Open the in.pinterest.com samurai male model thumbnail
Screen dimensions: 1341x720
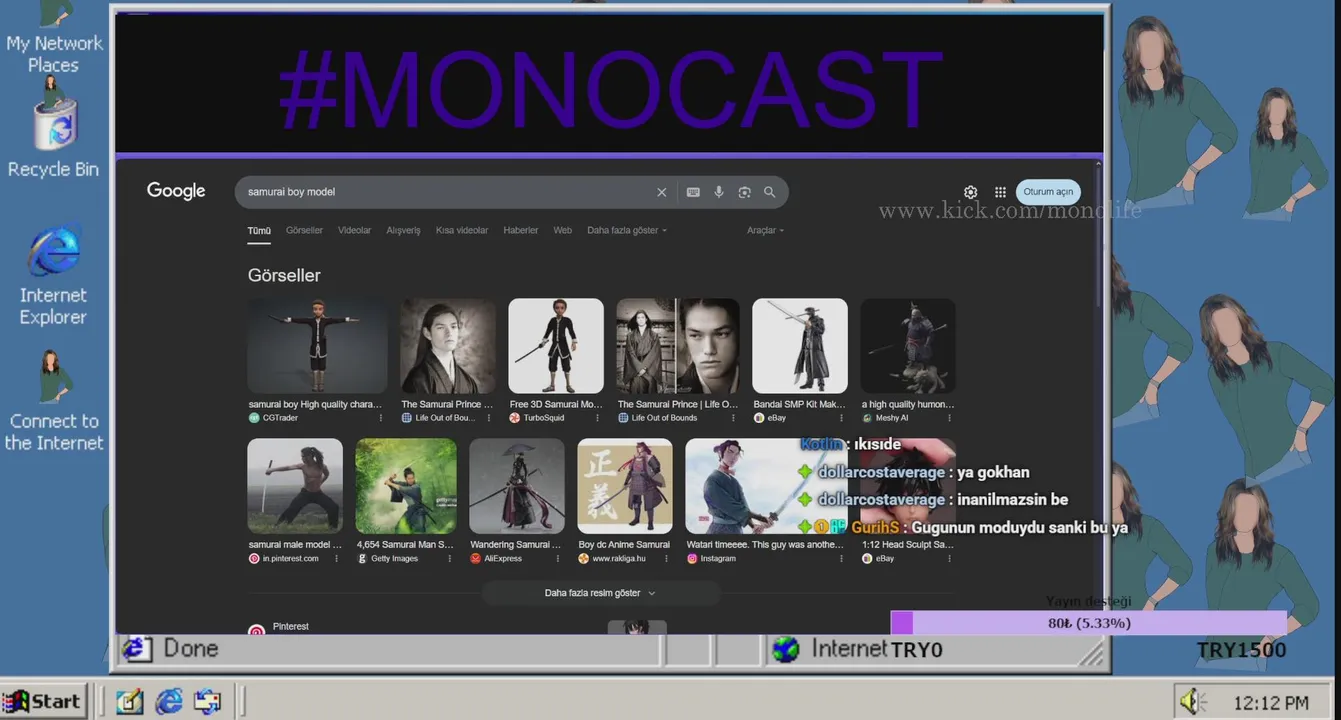295,486
